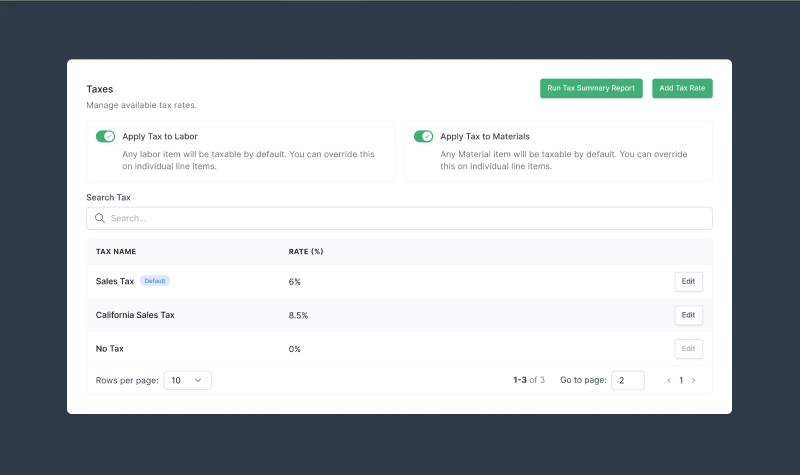Select the 'Sales Tax' name cell
Image resolution: width=800 pixels, height=475 pixels.
[x=115, y=281]
